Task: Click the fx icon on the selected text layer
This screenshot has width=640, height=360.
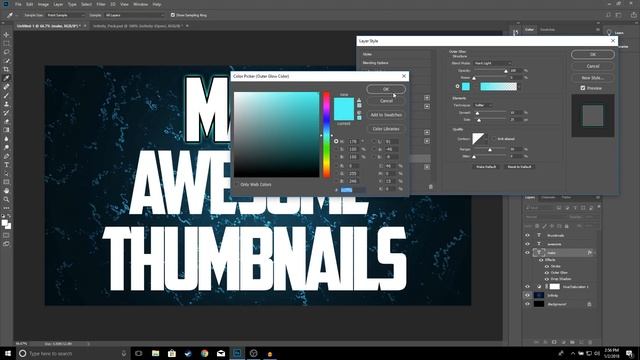Action: [589, 253]
